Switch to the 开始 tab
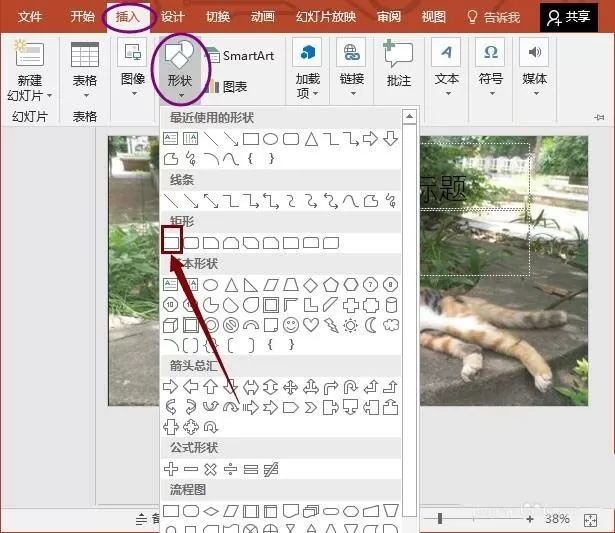 [82, 17]
